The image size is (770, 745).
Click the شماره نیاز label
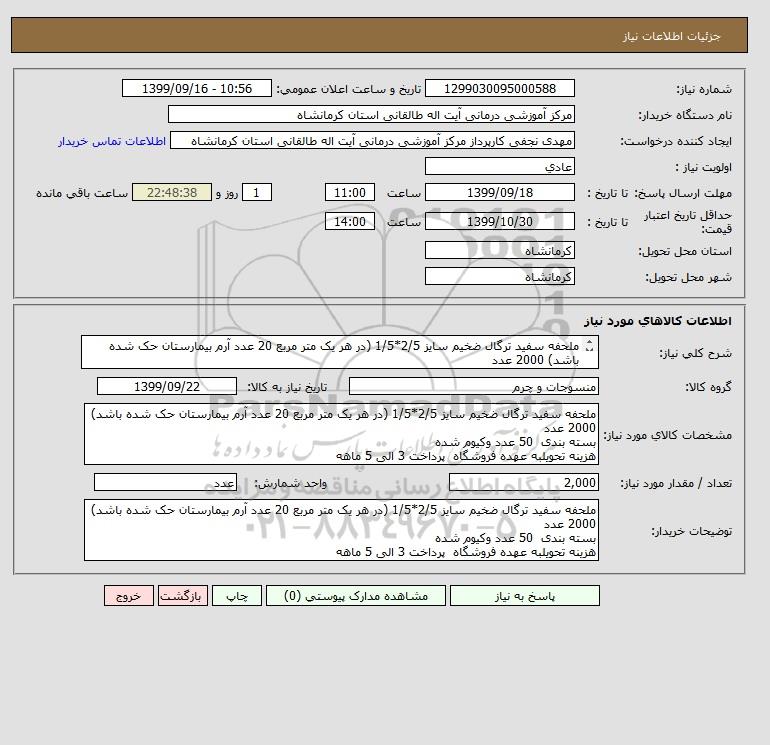tap(704, 89)
